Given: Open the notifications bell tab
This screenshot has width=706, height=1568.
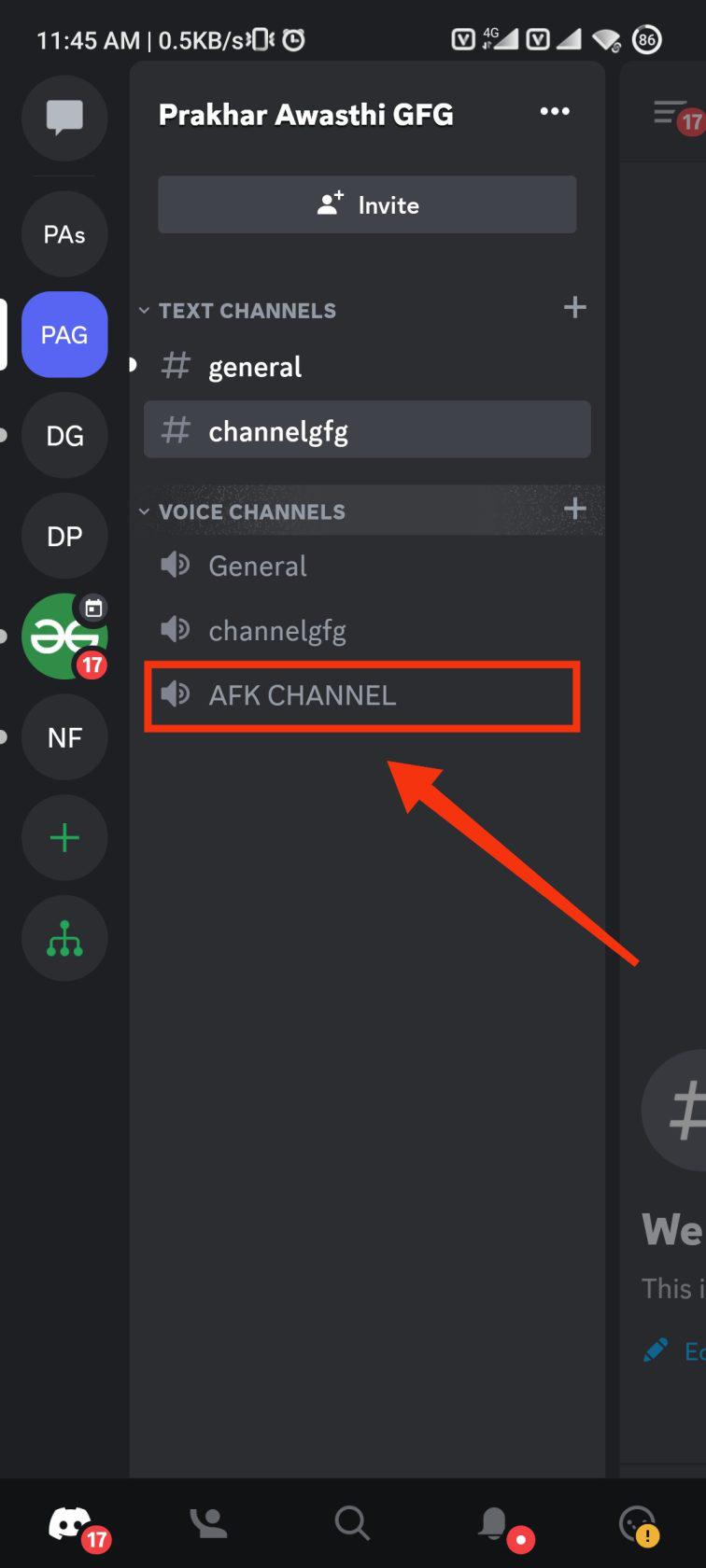Looking at the screenshot, I should coord(496,1525).
